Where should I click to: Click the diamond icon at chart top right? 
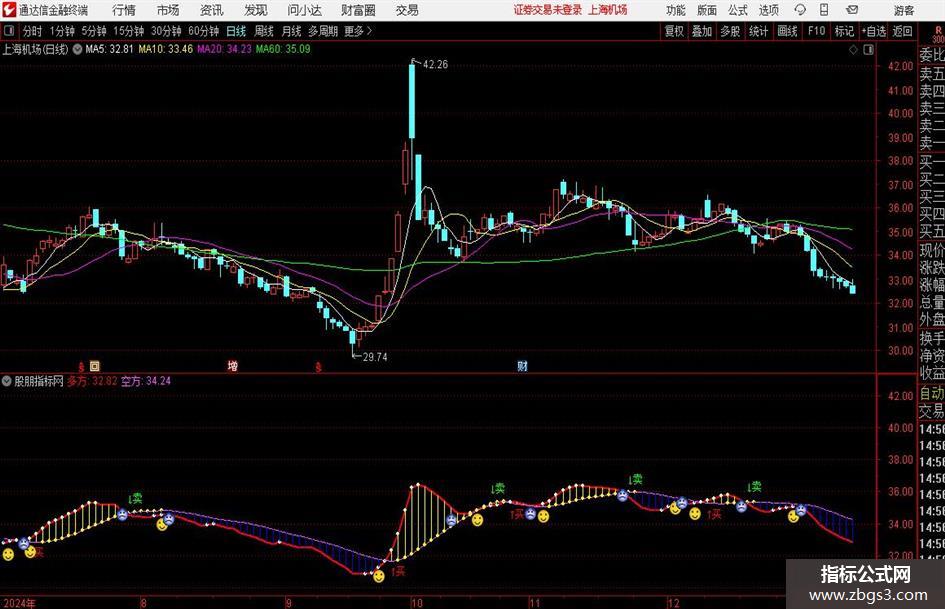pos(853,50)
